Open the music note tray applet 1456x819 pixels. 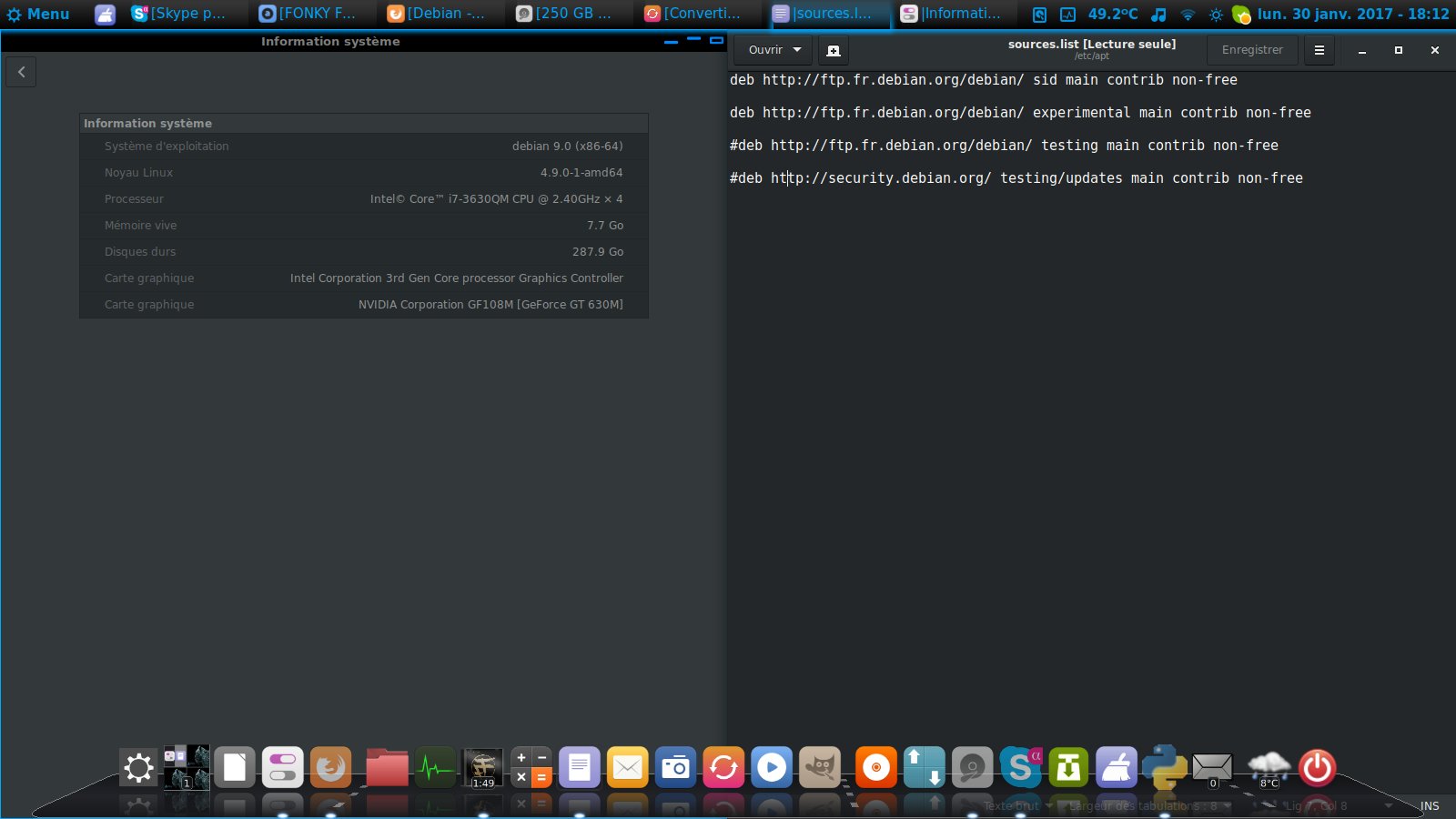tap(1158, 15)
